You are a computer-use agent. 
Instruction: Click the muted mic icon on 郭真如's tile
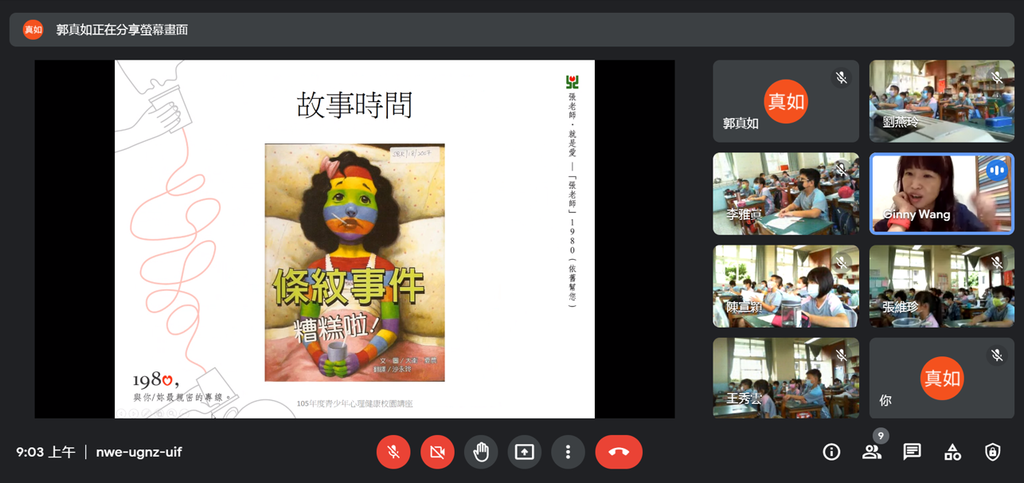(x=841, y=78)
